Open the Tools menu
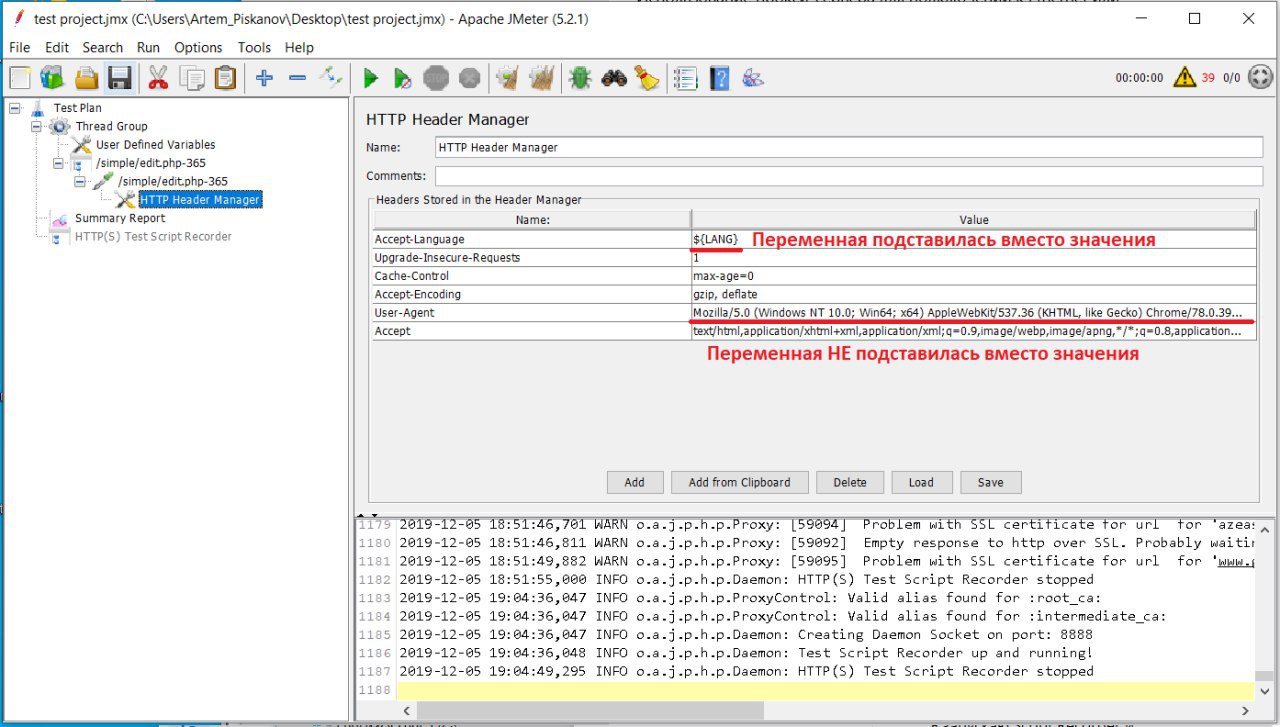 (x=254, y=47)
